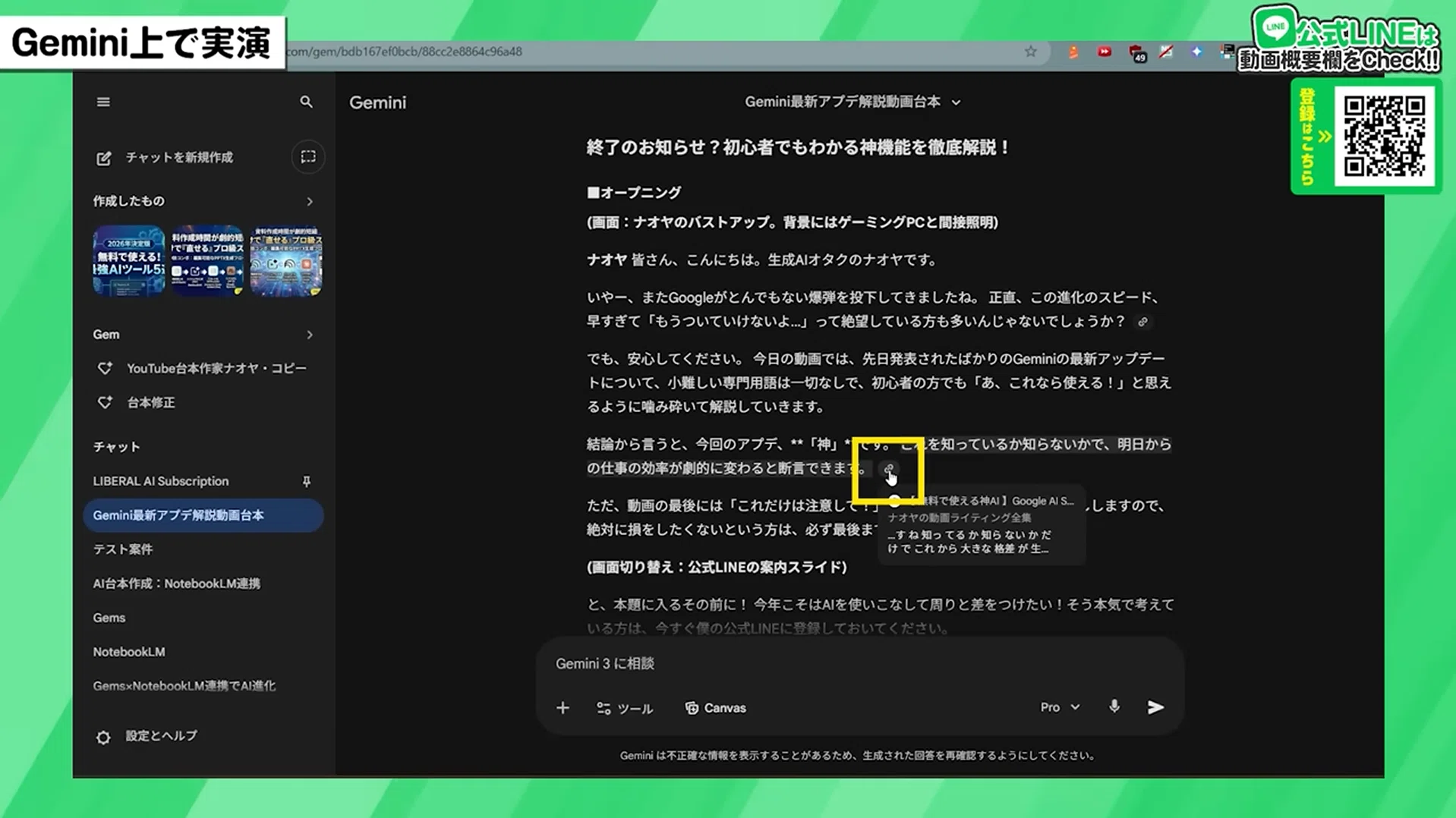1456x818 pixels.
Task: Click the Gemini logo text
Action: point(377,102)
